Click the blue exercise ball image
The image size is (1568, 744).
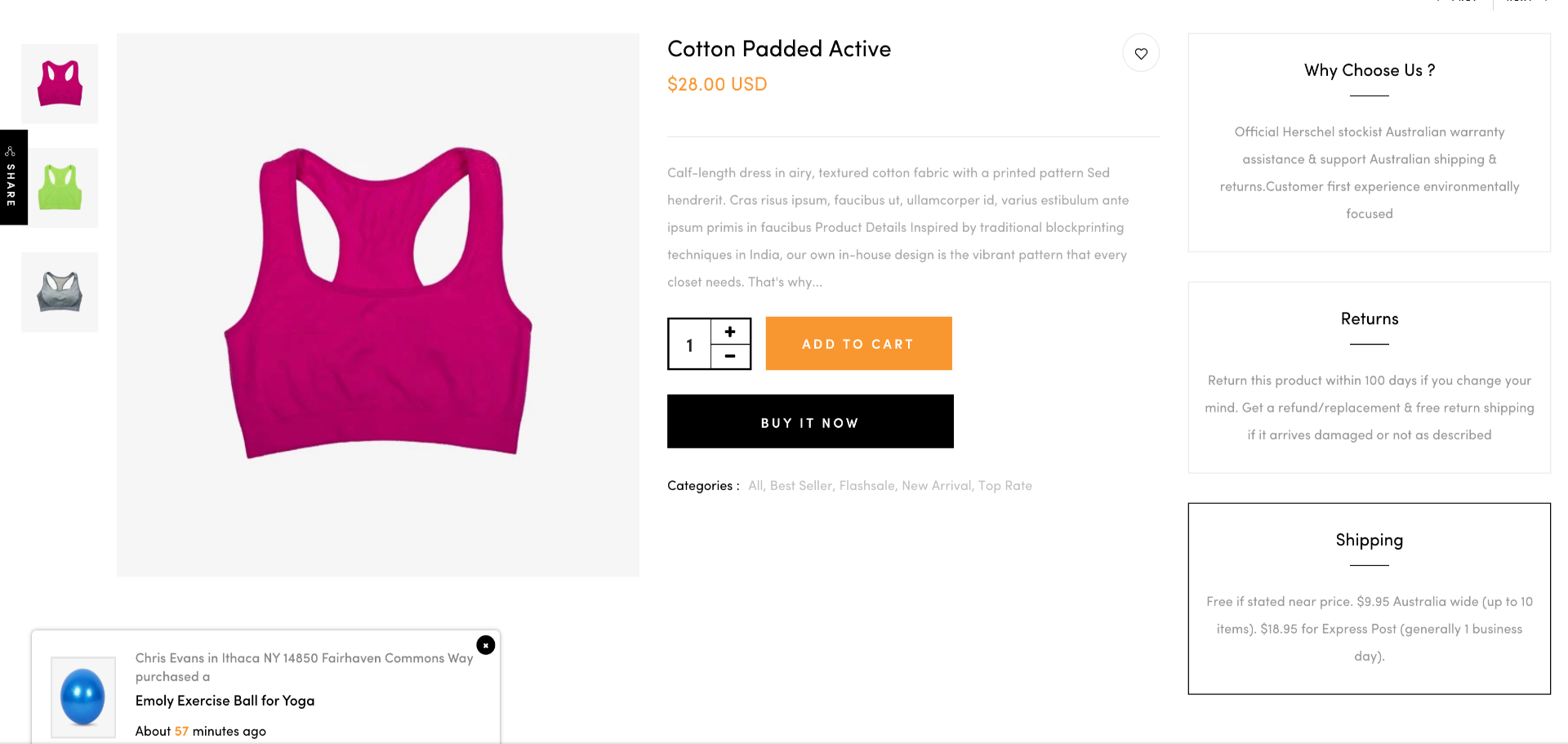pyautogui.click(x=83, y=697)
